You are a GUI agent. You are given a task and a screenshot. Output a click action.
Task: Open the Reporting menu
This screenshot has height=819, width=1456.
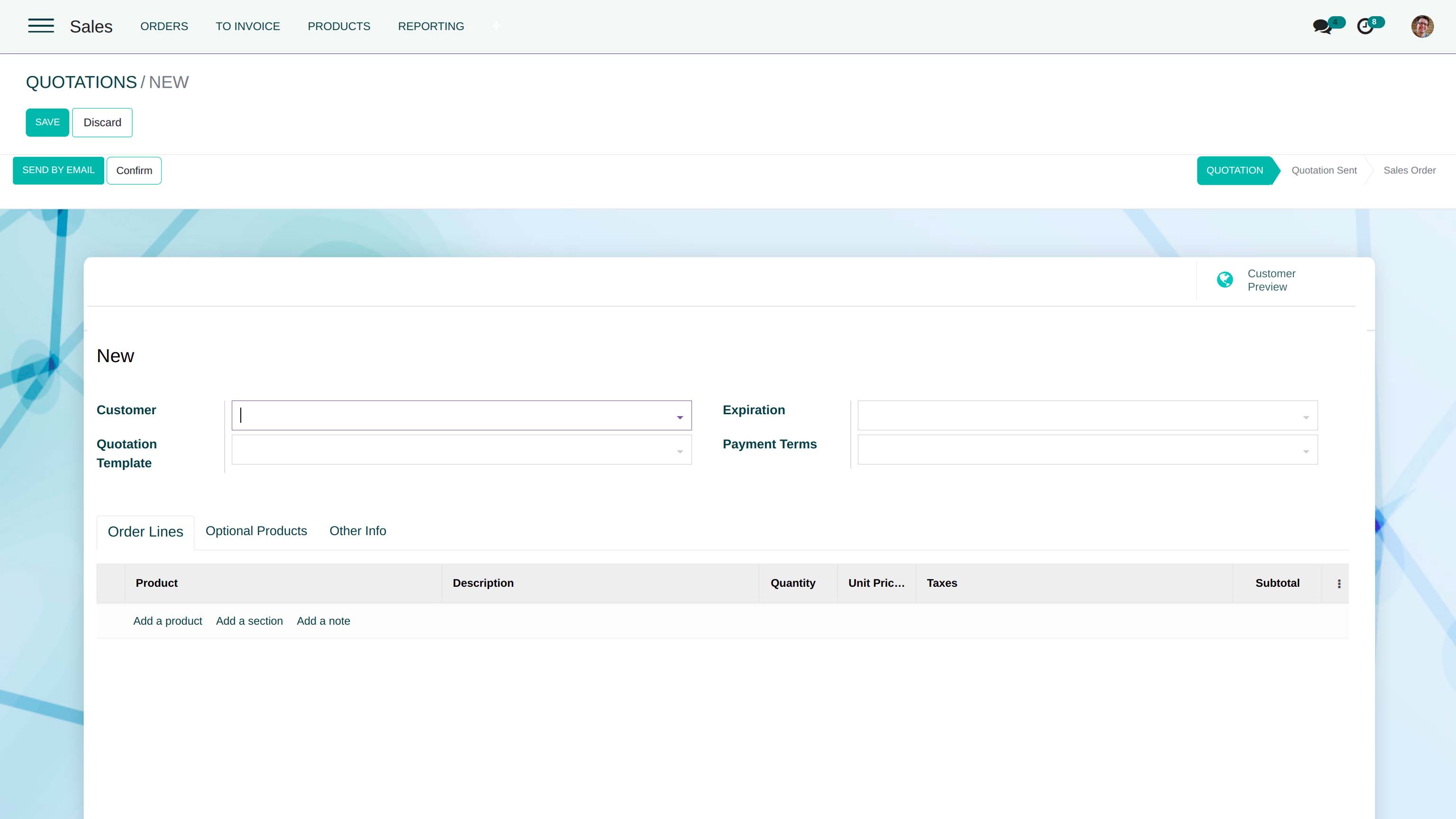tap(431, 27)
